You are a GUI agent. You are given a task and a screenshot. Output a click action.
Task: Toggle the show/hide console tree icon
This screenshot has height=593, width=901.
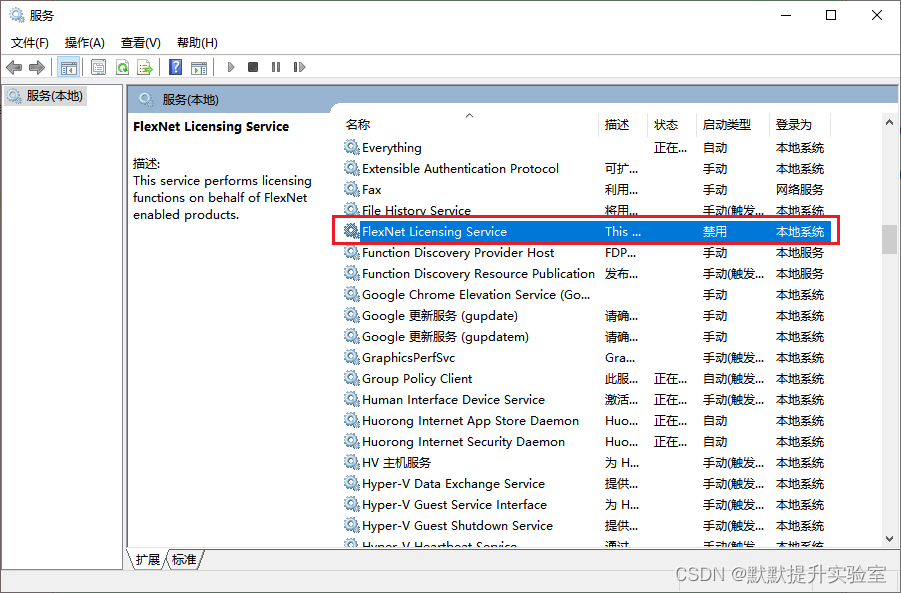tap(69, 67)
